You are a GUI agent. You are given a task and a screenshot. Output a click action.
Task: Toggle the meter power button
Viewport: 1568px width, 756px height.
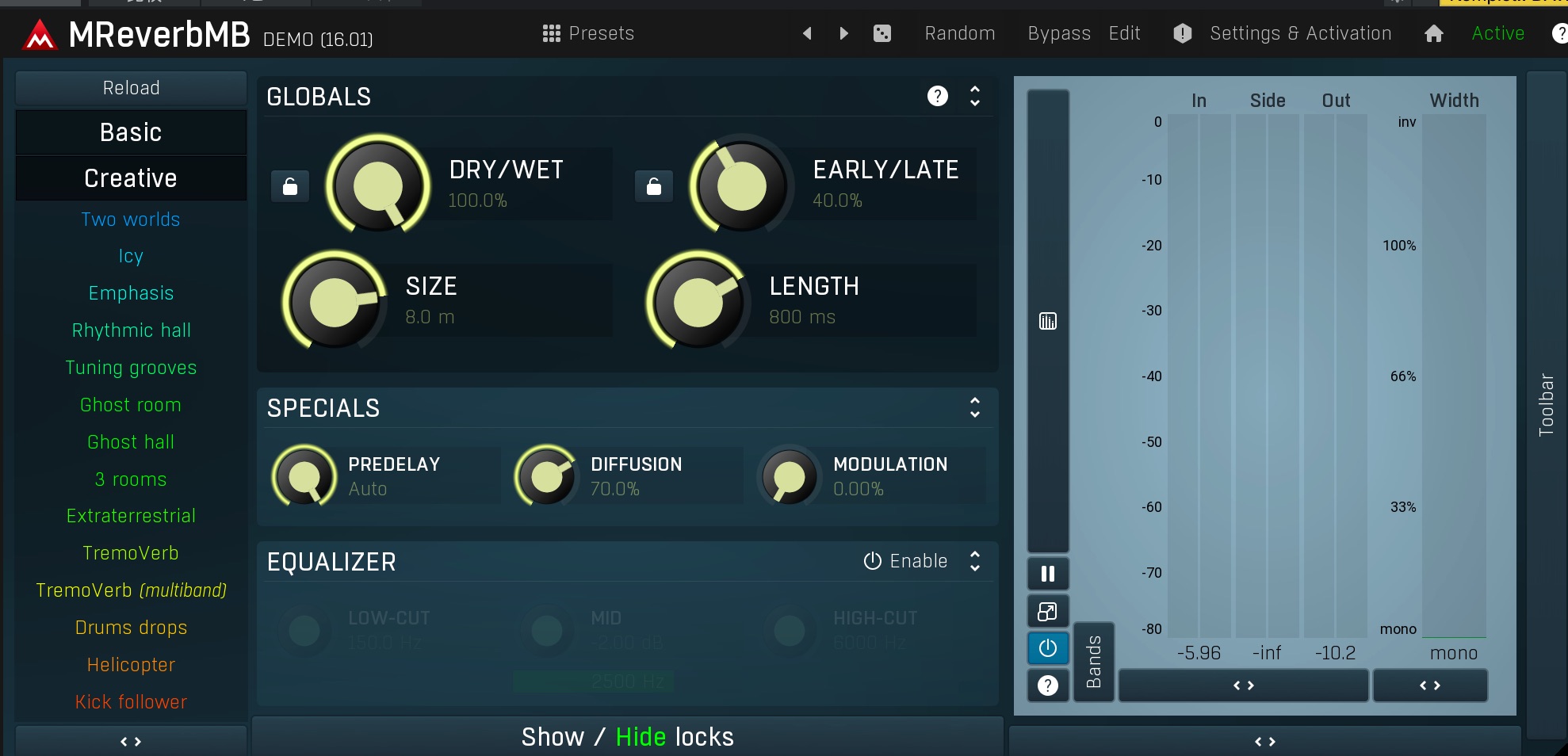1047,648
